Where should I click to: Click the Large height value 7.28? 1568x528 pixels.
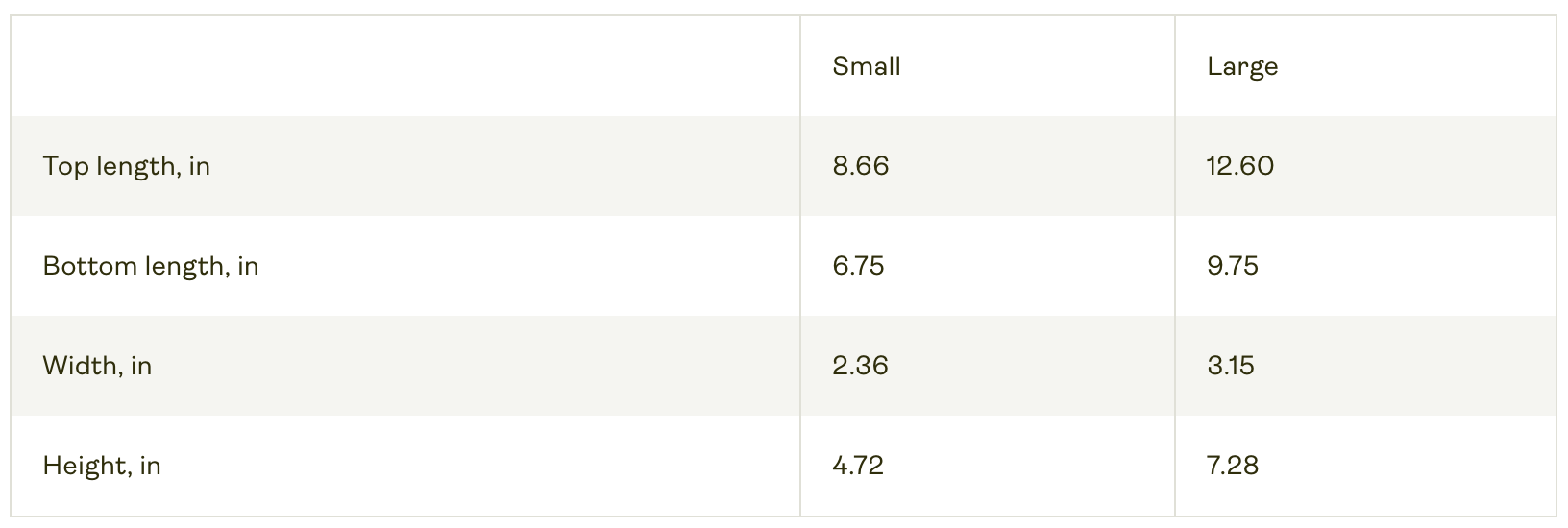[1233, 466]
